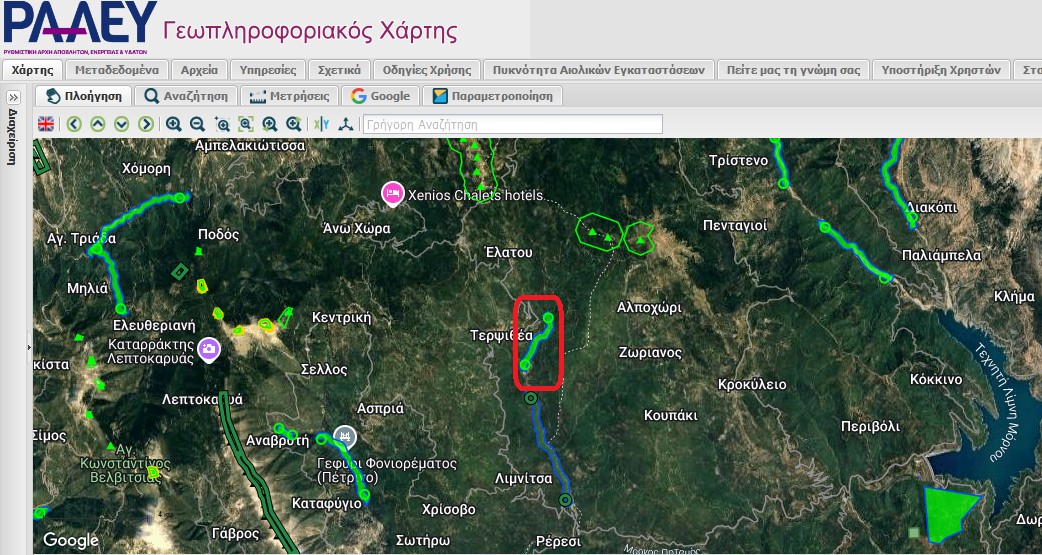
Task: Select the zoom out magnifier tool
Action: tap(197, 124)
